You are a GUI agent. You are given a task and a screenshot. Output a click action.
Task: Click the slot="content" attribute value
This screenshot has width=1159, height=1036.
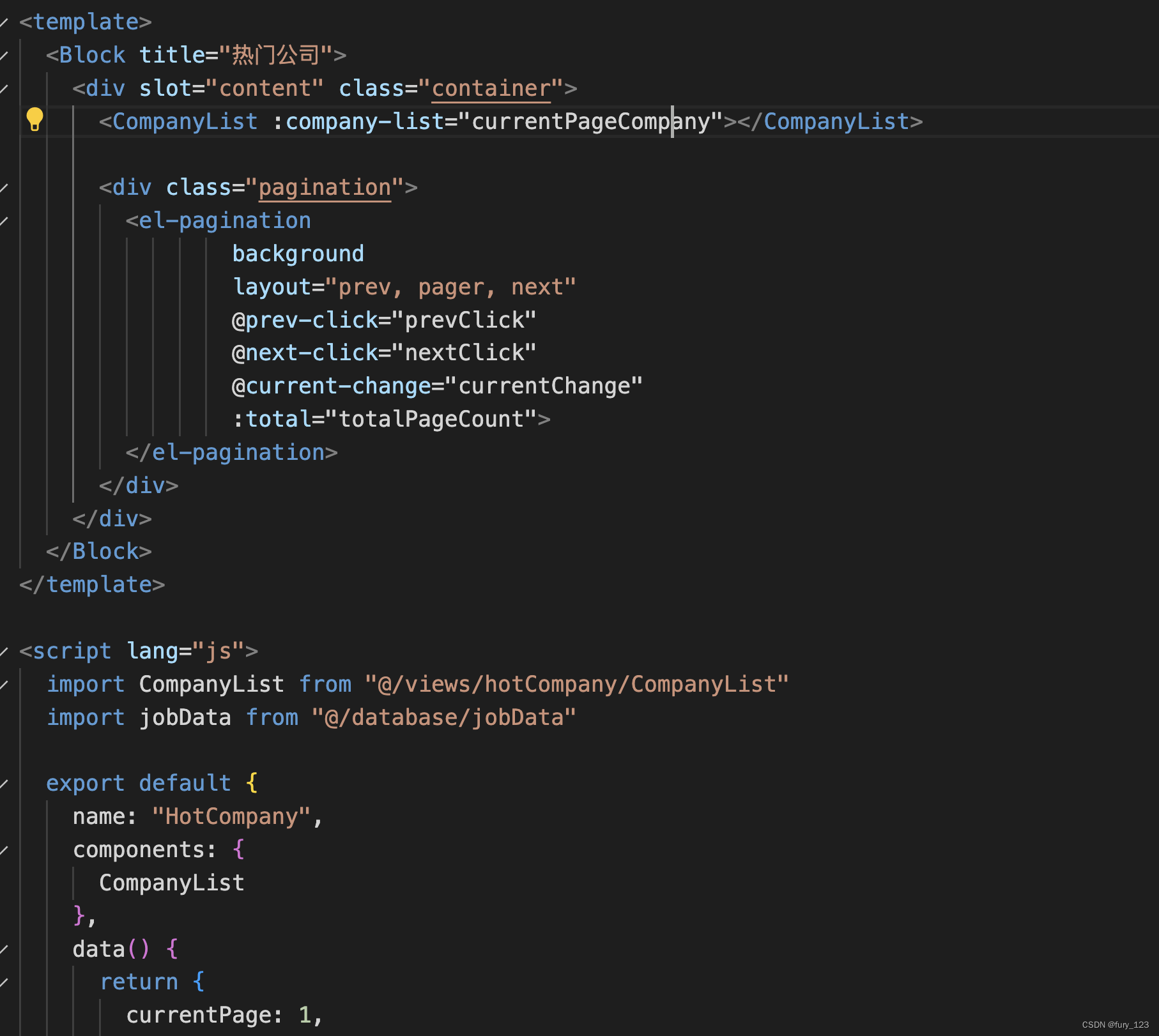coord(265,88)
